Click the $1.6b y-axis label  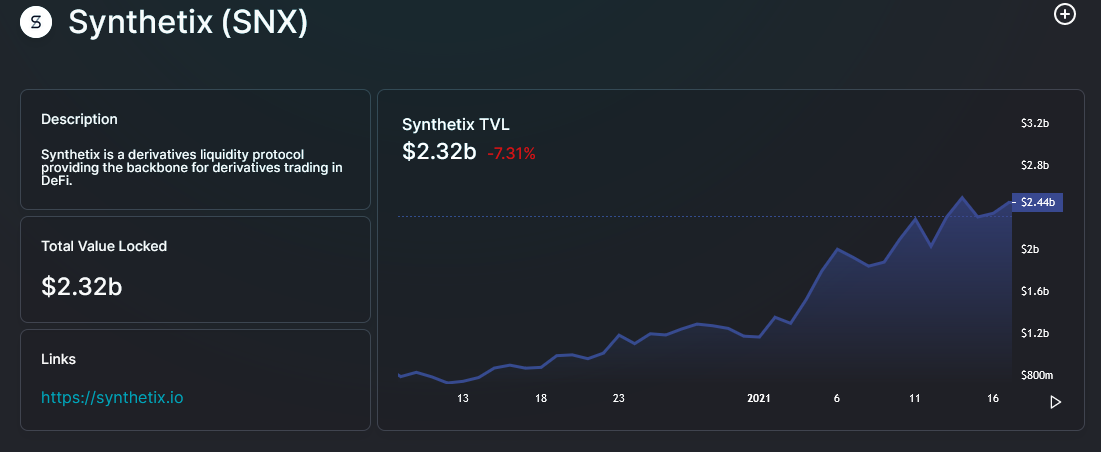point(1035,291)
